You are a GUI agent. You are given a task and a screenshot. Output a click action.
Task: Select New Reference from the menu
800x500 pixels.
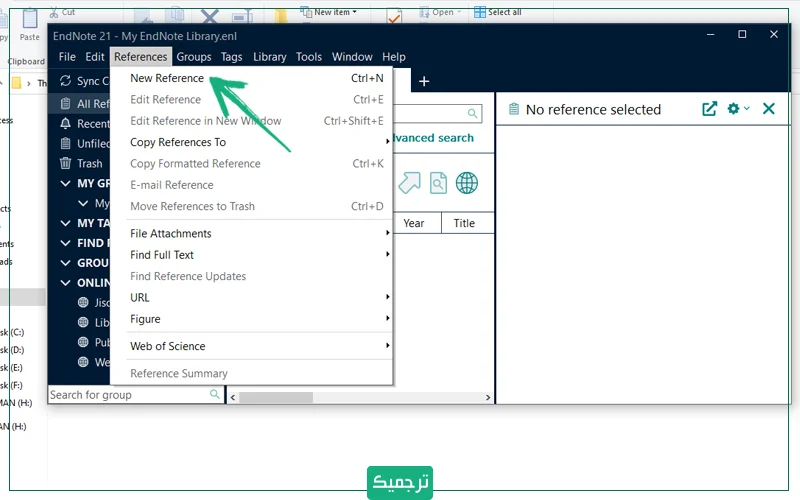167,78
